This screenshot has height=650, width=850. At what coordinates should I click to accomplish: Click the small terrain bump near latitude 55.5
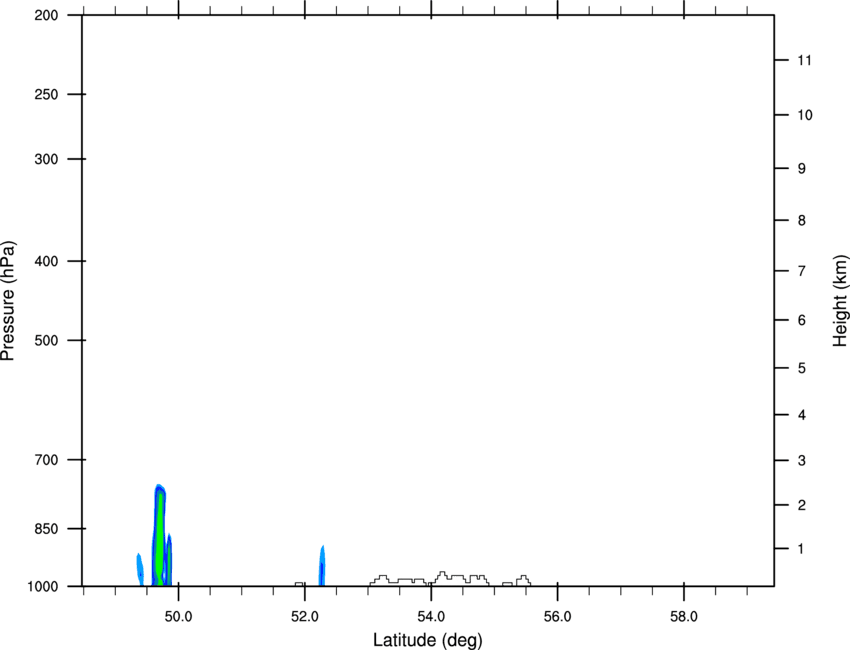523,581
